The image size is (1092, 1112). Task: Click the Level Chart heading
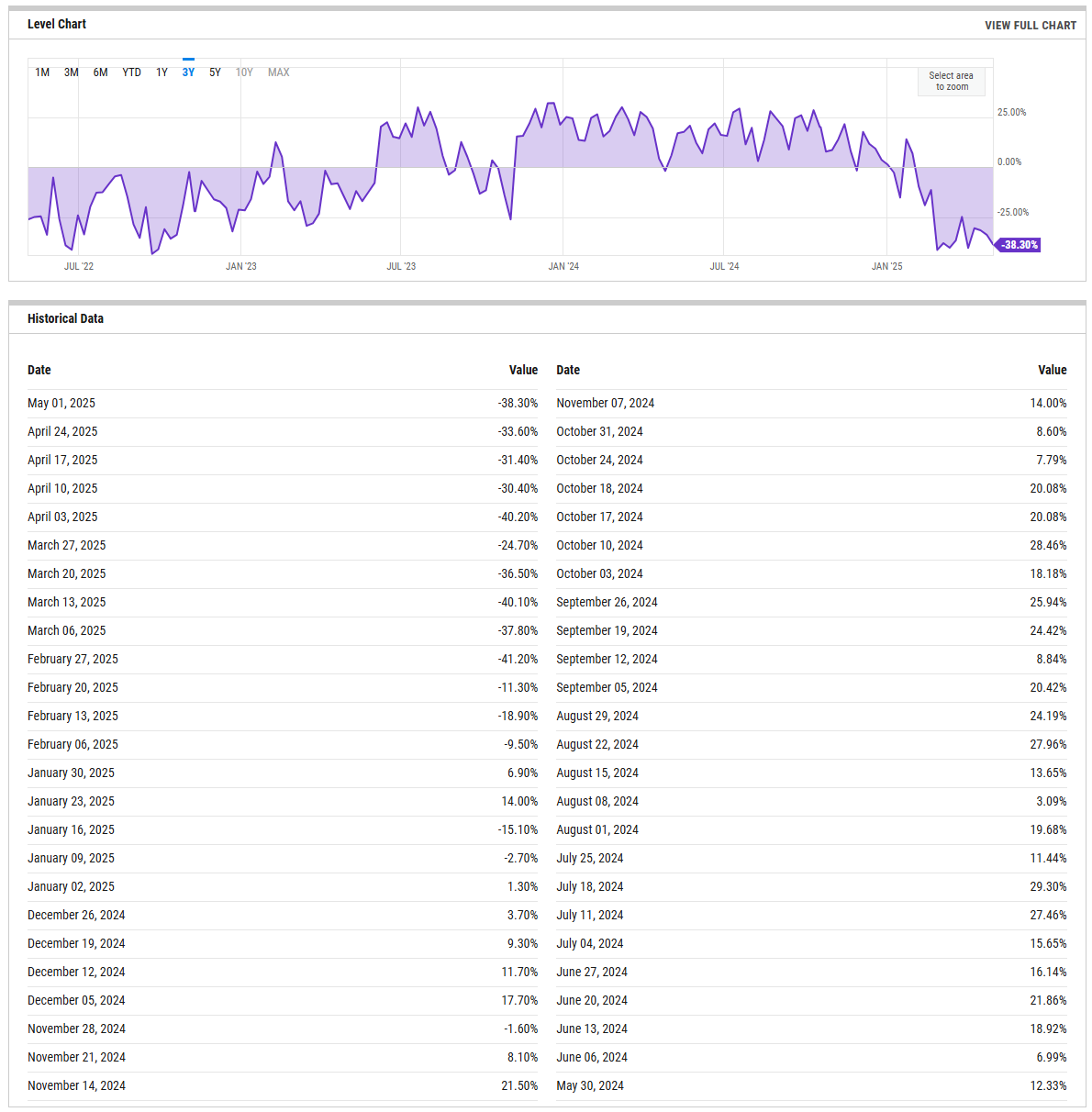[x=57, y=25]
